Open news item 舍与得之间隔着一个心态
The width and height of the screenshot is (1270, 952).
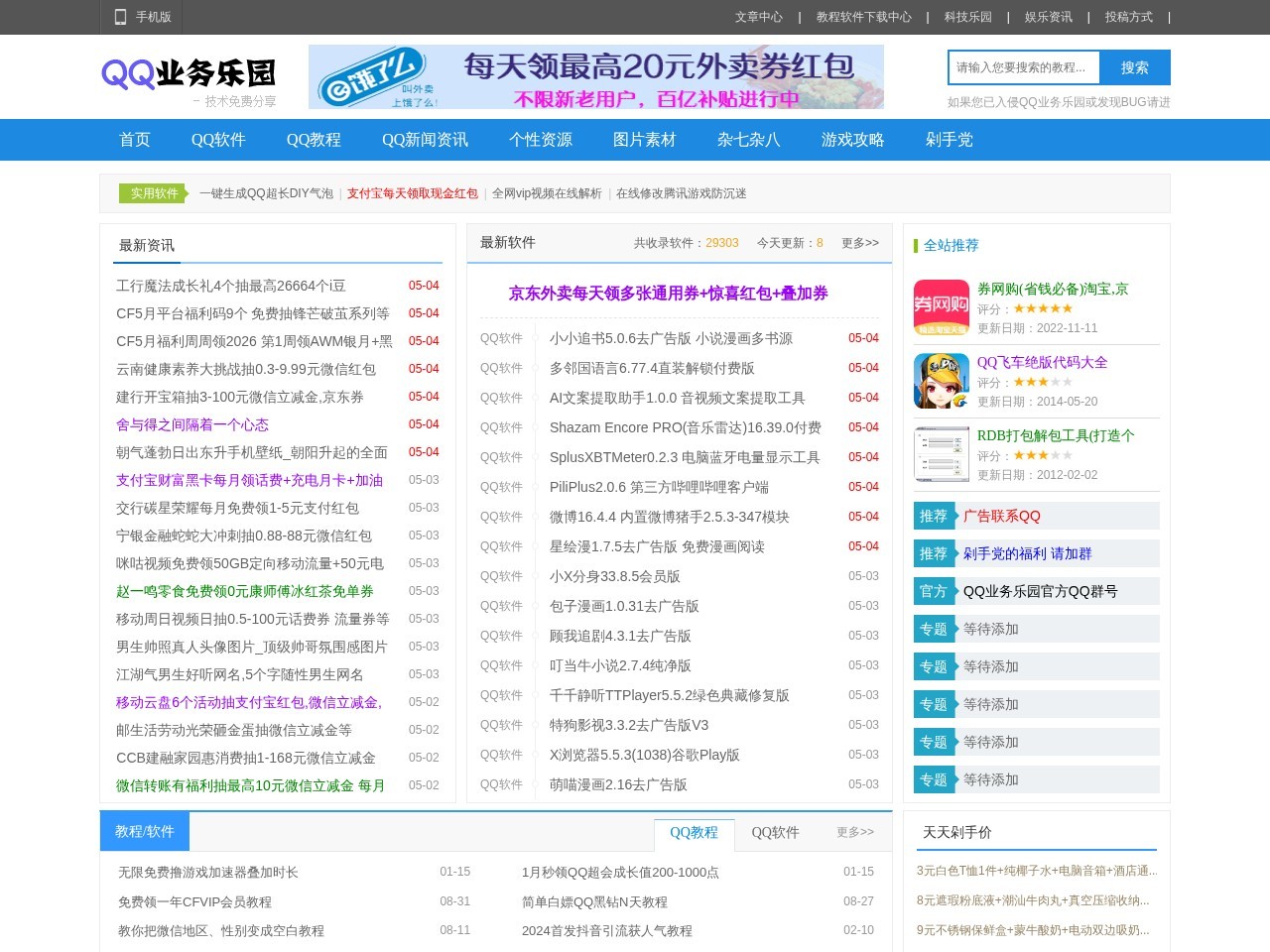click(192, 424)
